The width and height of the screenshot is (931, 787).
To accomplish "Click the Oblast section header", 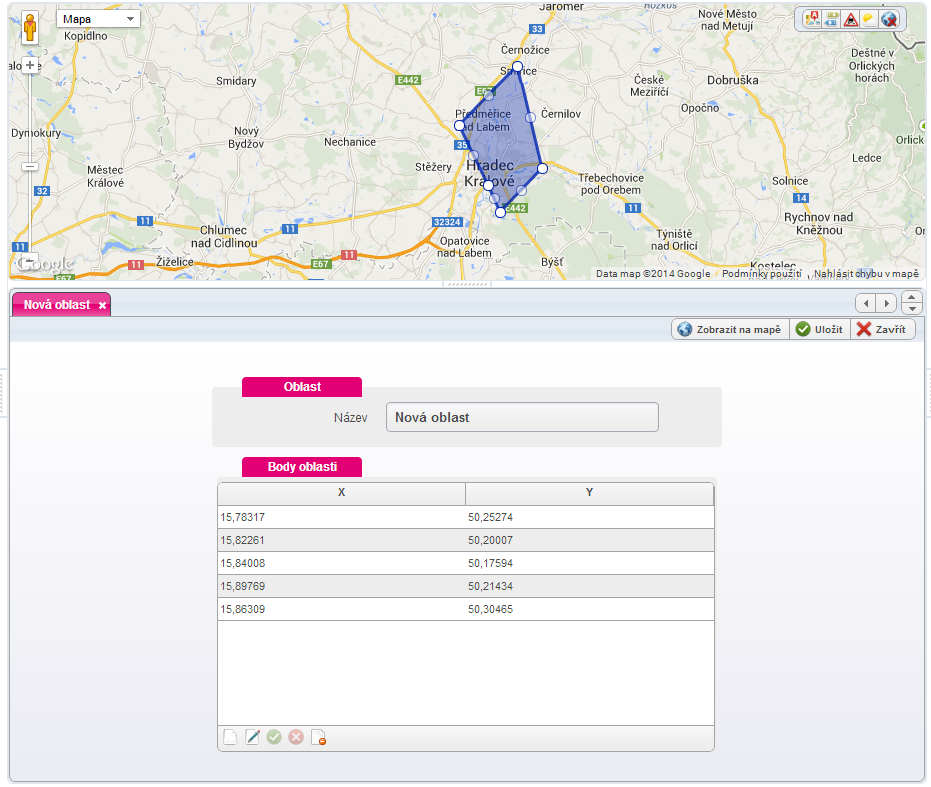I will (302, 387).
